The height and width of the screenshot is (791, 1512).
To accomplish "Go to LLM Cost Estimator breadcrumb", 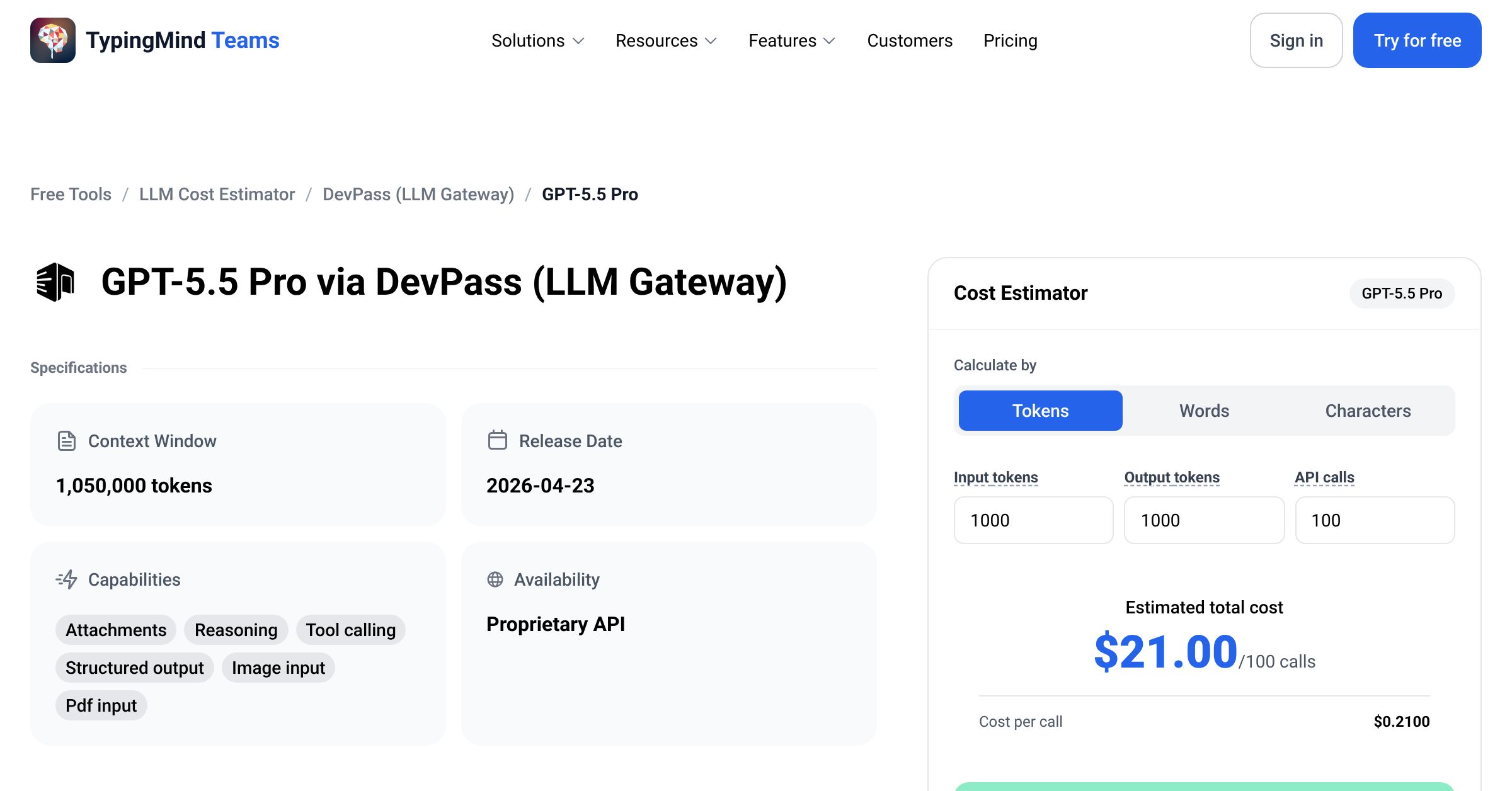I will [217, 194].
